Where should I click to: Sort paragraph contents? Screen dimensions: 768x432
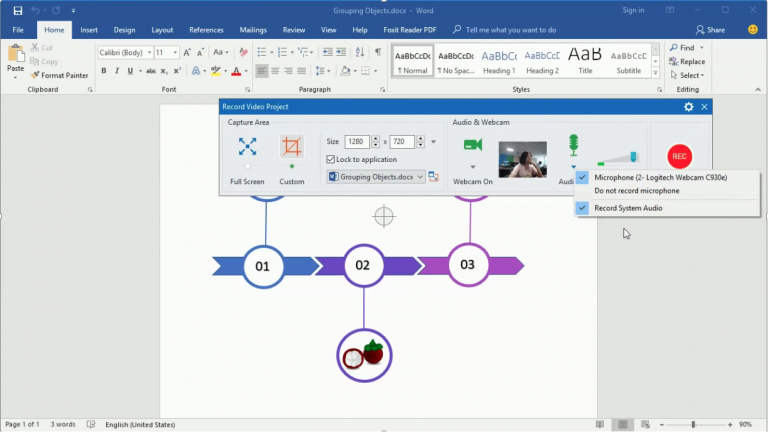coord(360,52)
